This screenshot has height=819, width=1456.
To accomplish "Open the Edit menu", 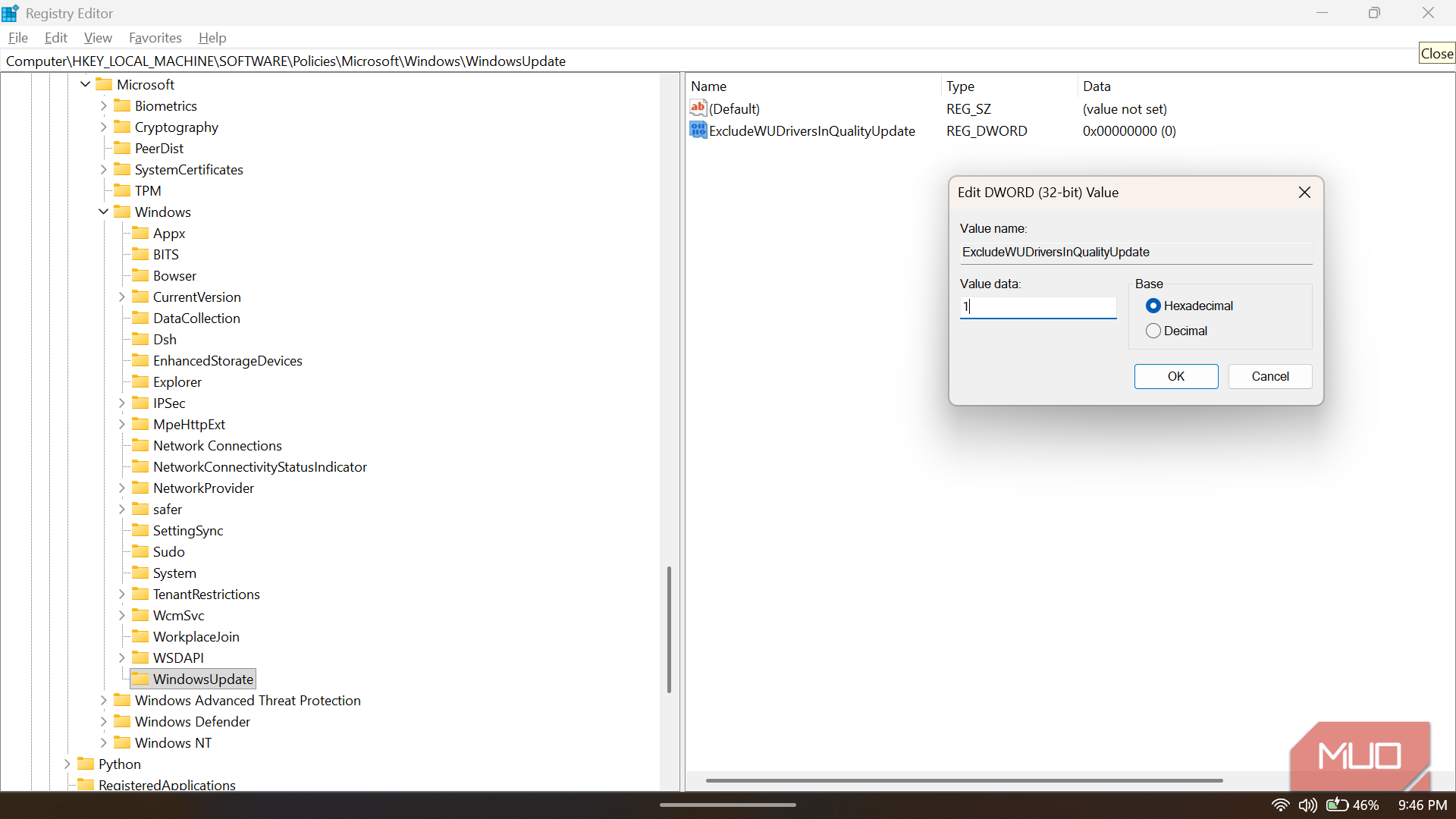I will point(56,37).
